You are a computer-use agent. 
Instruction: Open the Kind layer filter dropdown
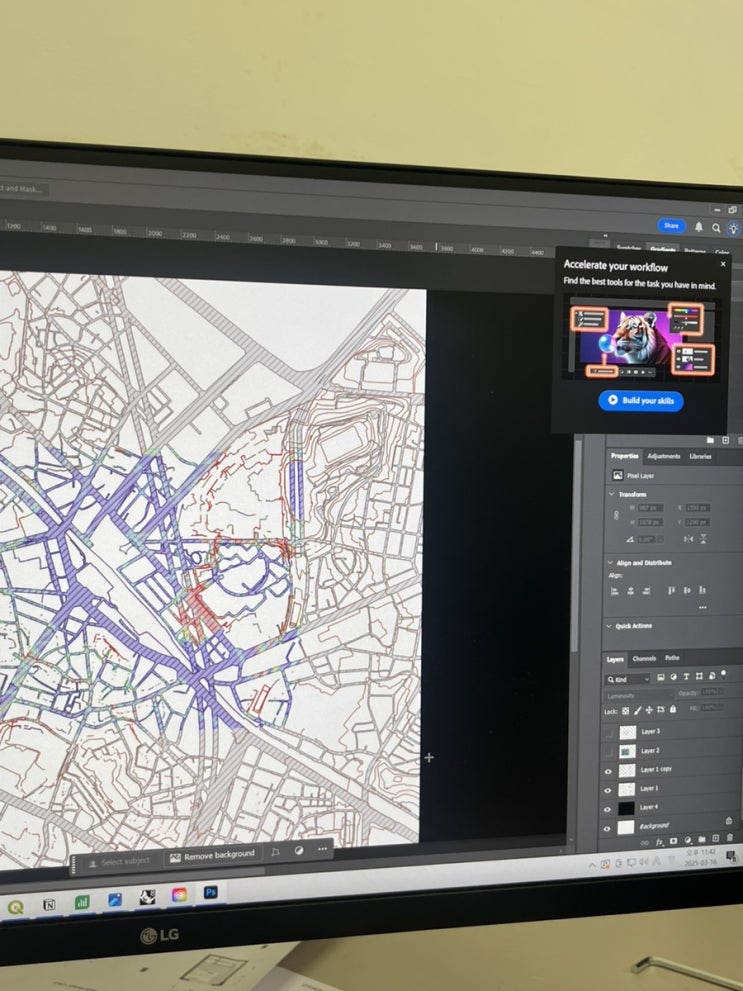pos(627,679)
